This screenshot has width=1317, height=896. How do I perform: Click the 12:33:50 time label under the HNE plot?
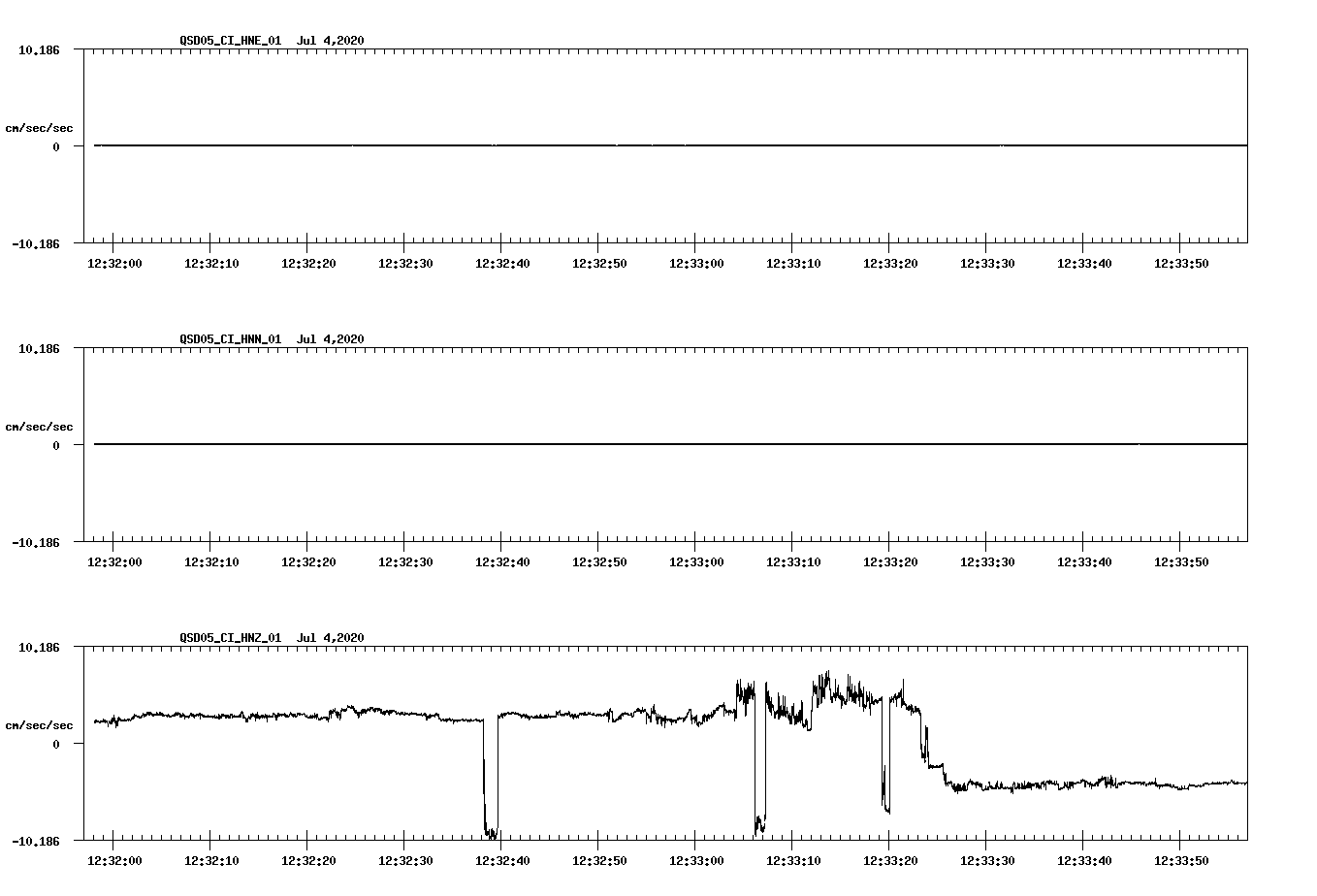[1181, 264]
